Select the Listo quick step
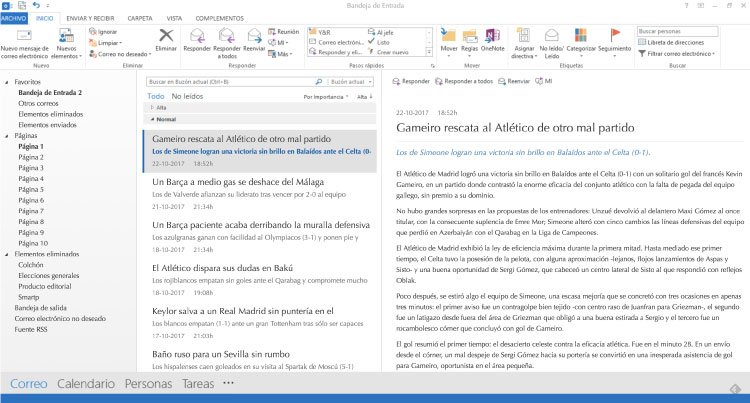The width and height of the screenshot is (750, 403). [x=378, y=42]
